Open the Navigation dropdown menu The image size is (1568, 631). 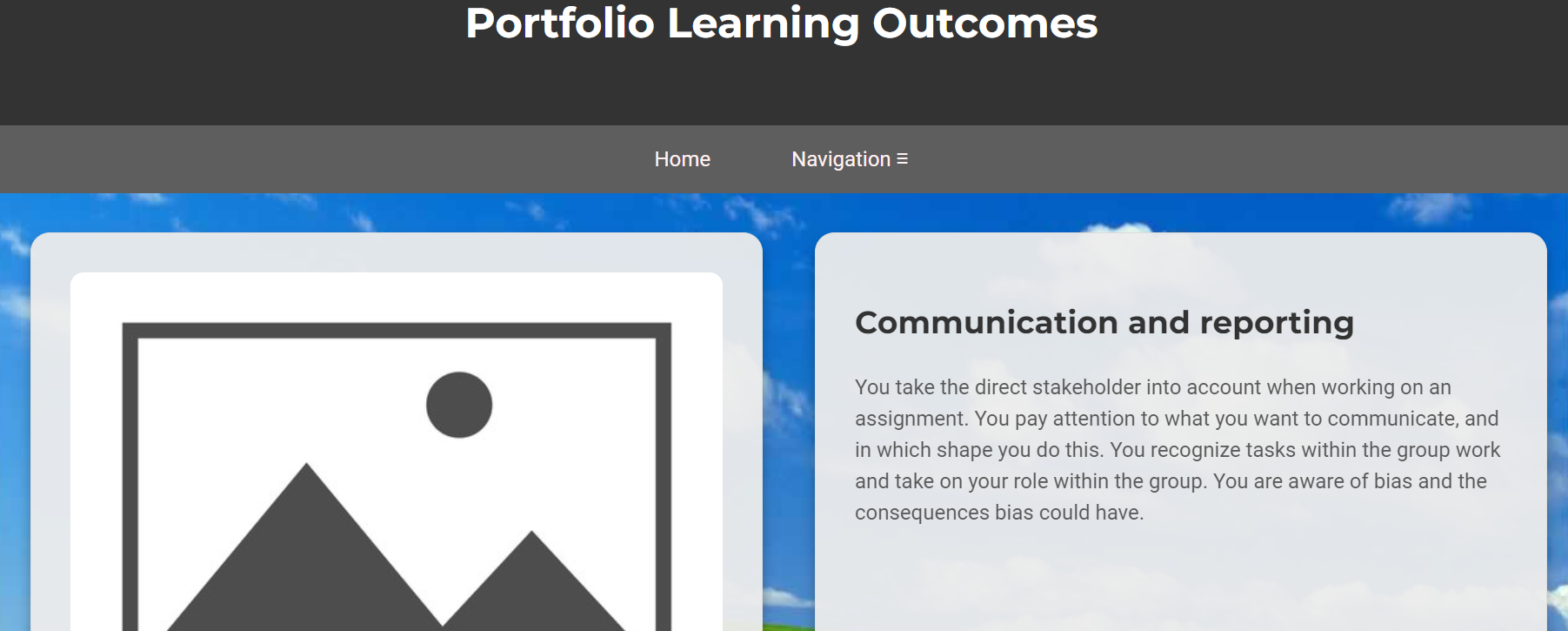click(841, 159)
